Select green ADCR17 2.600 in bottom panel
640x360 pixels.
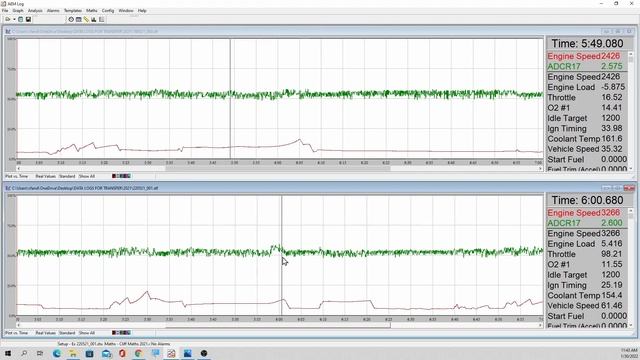pyautogui.click(x=587, y=223)
